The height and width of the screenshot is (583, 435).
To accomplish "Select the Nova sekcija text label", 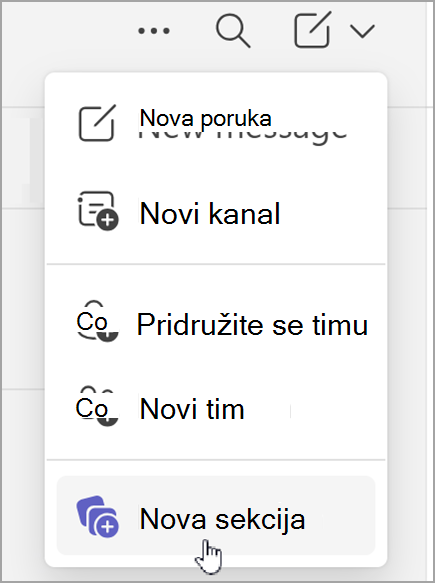I will 222,519.
